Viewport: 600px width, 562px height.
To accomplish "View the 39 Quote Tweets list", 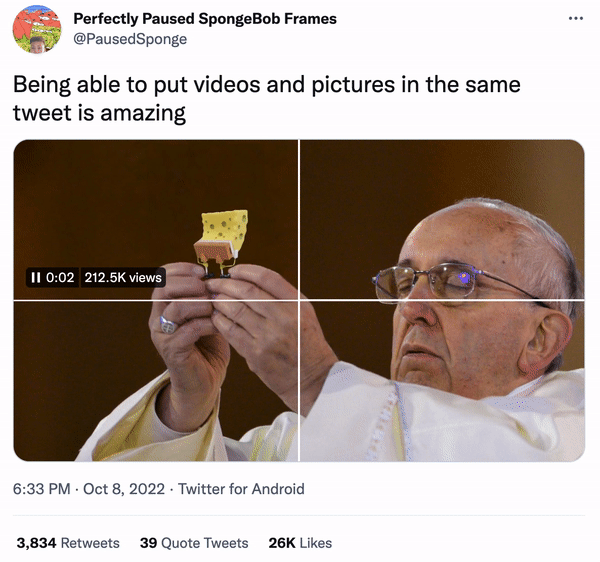I will [193, 543].
